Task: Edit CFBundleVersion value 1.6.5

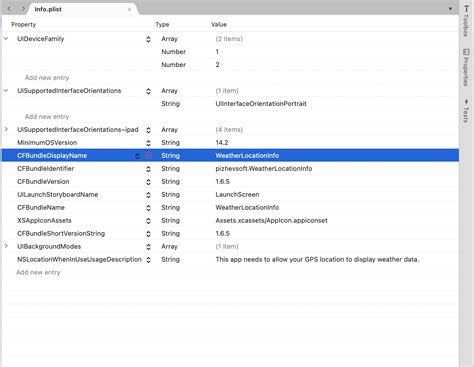Action: pos(222,181)
